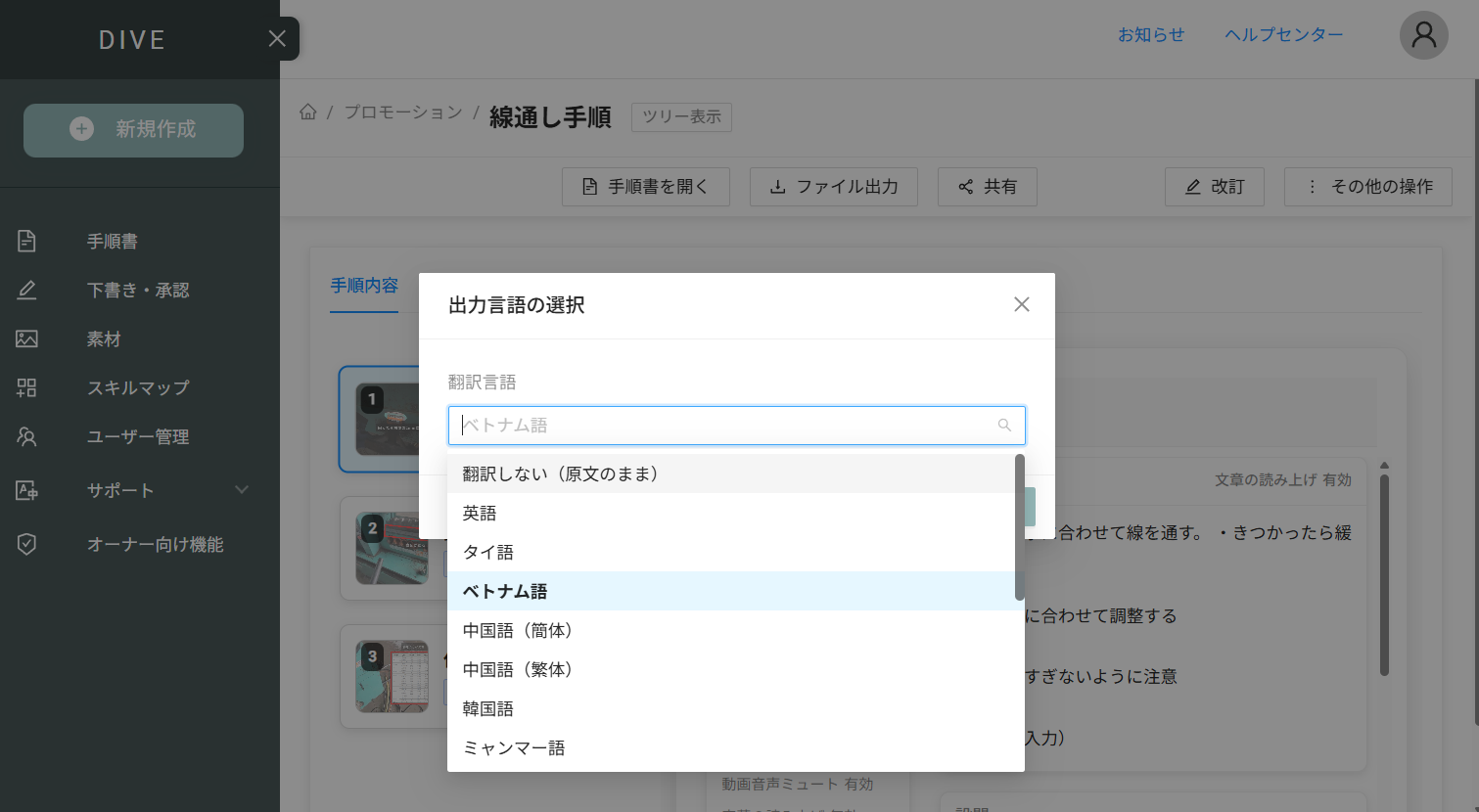
Task: Click the オーナー向け機能 shield icon
Action: tap(27, 544)
